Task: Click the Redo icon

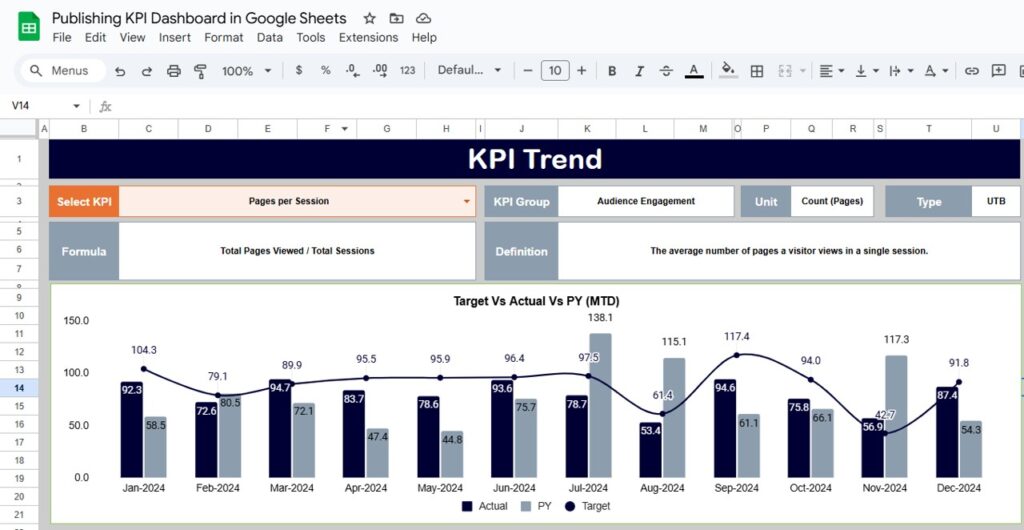Action: click(x=147, y=70)
